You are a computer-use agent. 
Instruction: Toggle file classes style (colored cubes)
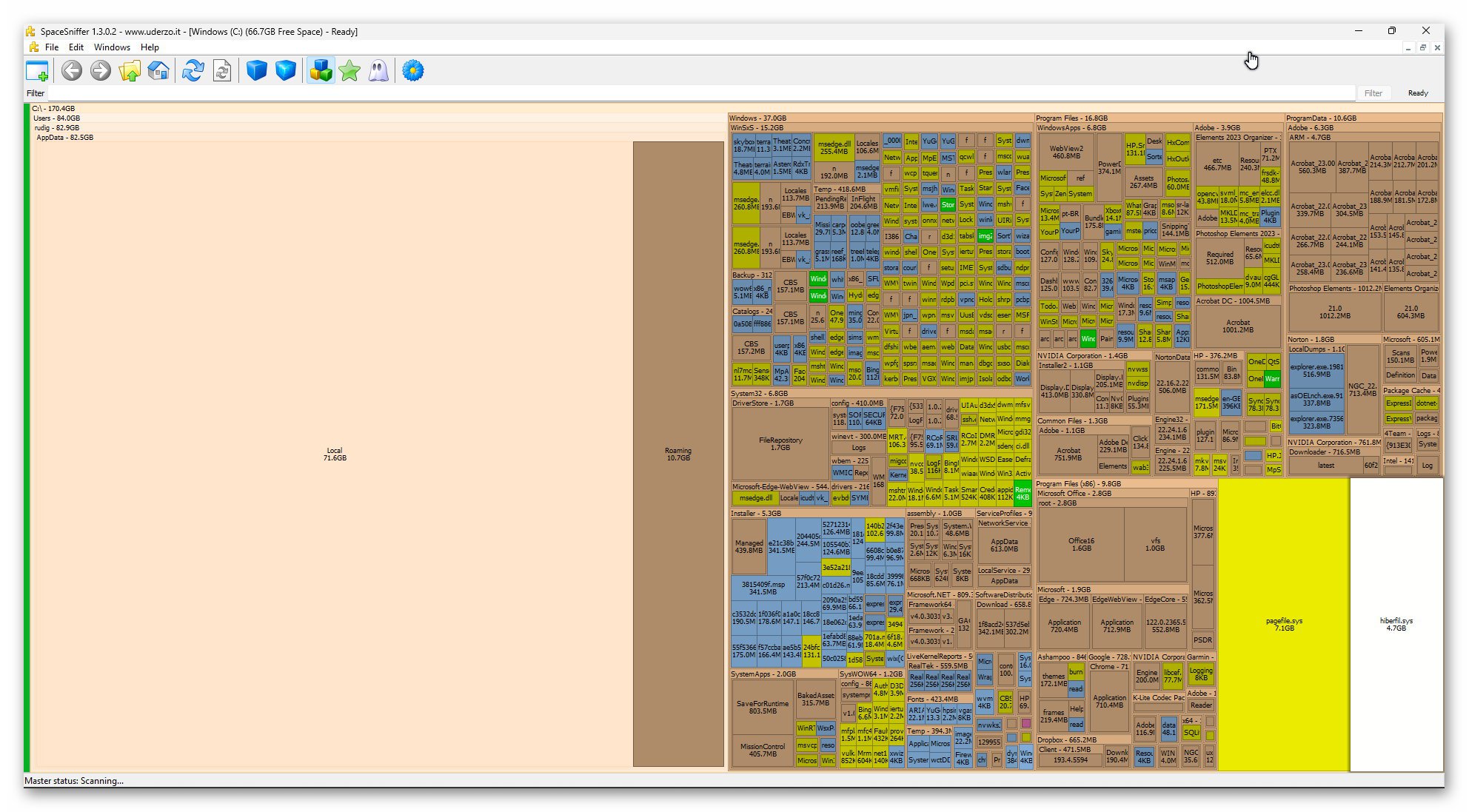pyautogui.click(x=321, y=71)
